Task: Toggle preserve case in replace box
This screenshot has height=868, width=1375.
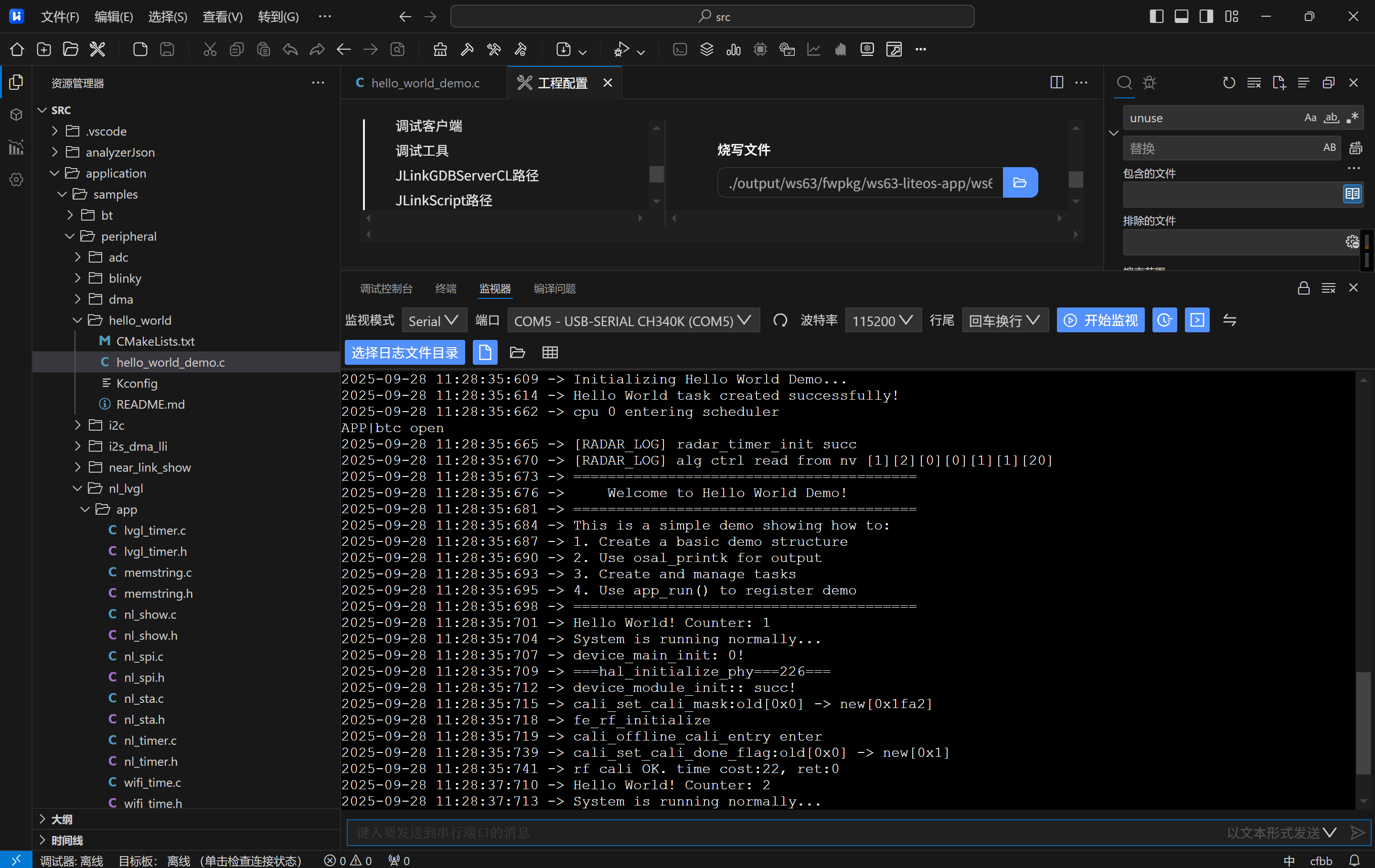Action: (x=1330, y=148)
